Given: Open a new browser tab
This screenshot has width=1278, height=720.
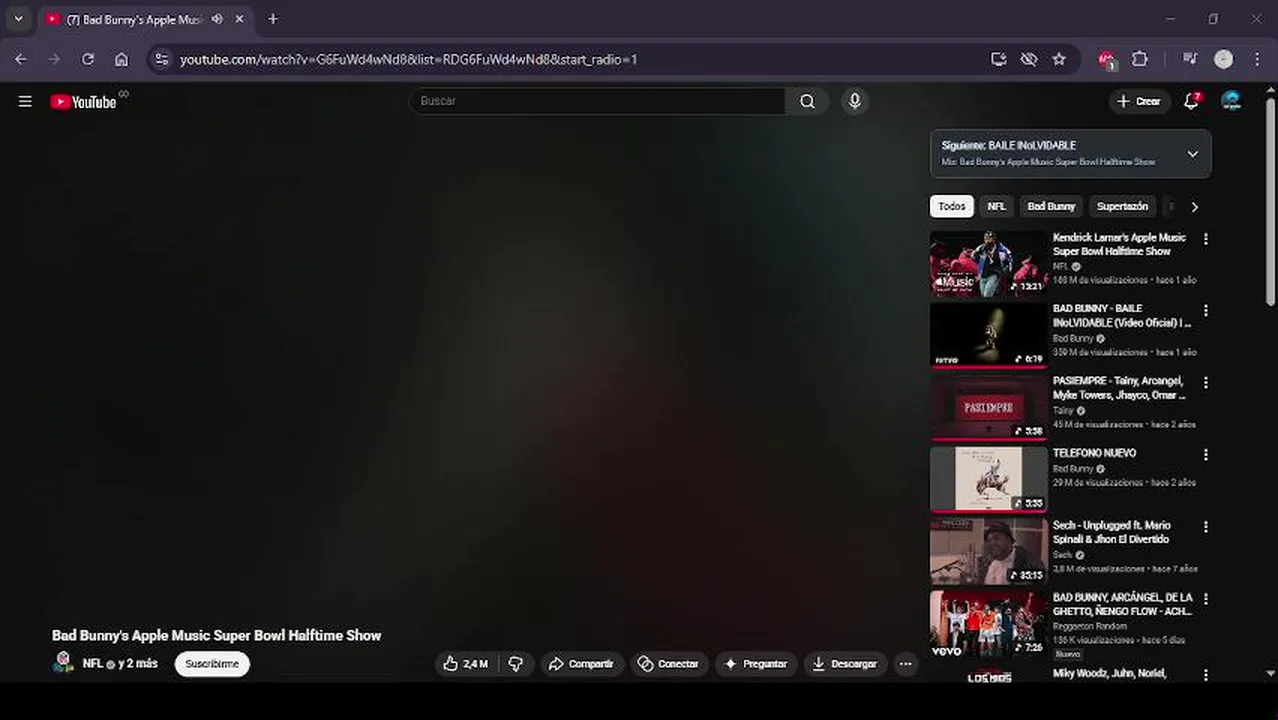Looking at the screenshot, I should click(x=273, y=19).
